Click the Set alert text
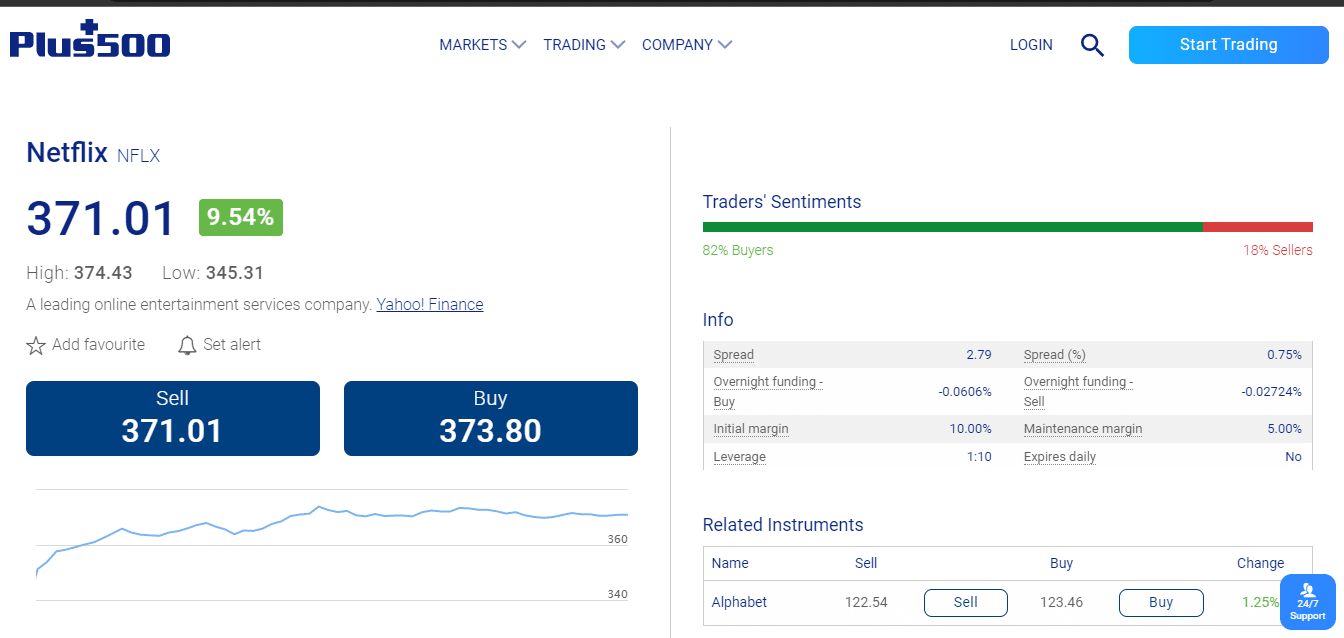This screenshot has width=1344, height=638. click(x=232, y=345)
